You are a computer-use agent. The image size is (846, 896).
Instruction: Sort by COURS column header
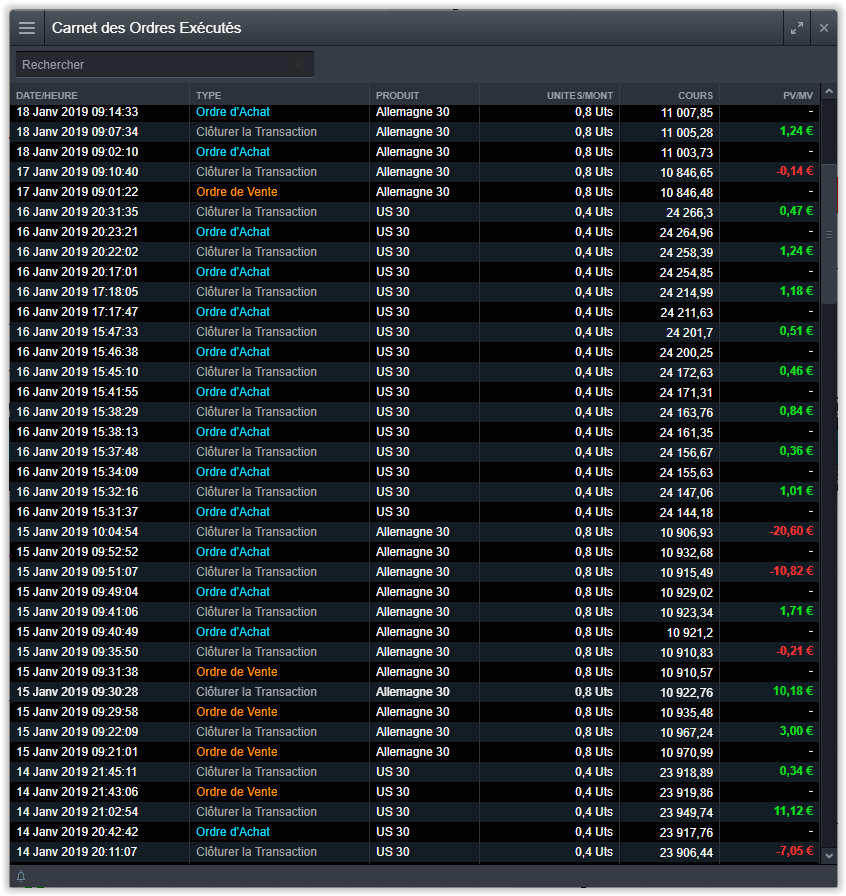click(x=696, y=95)
